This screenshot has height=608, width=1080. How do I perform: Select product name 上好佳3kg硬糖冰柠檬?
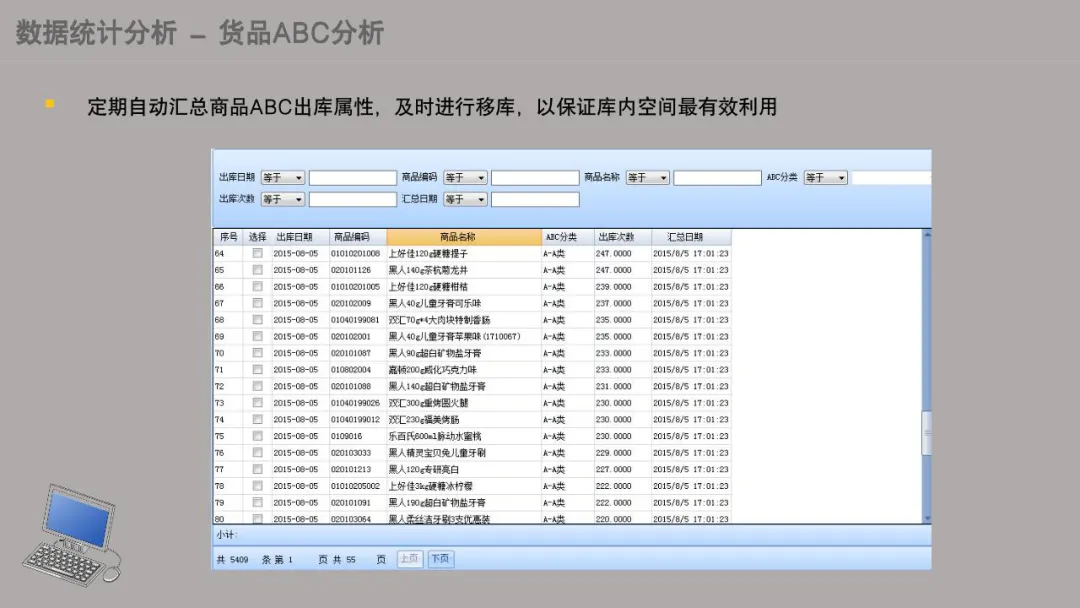coord(430,486)
